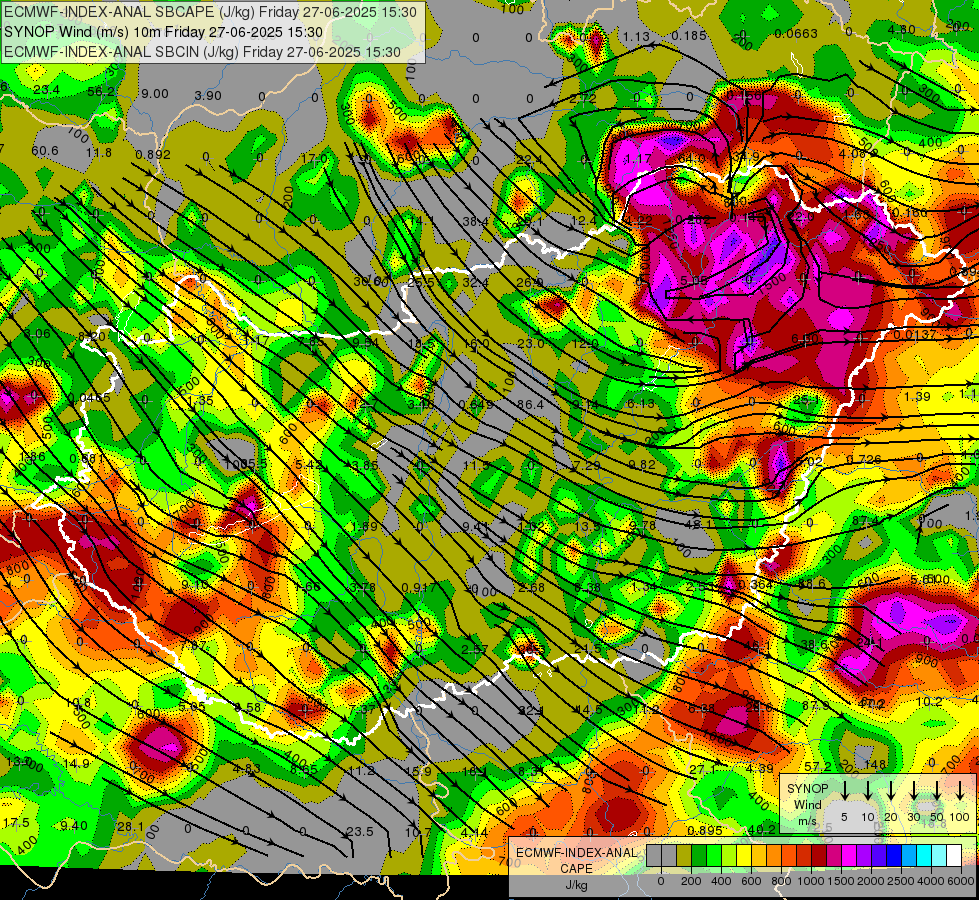Click the map value '86.4'
Image resolution: width=979 pixels, height=900 pixels.
[530, 405]
